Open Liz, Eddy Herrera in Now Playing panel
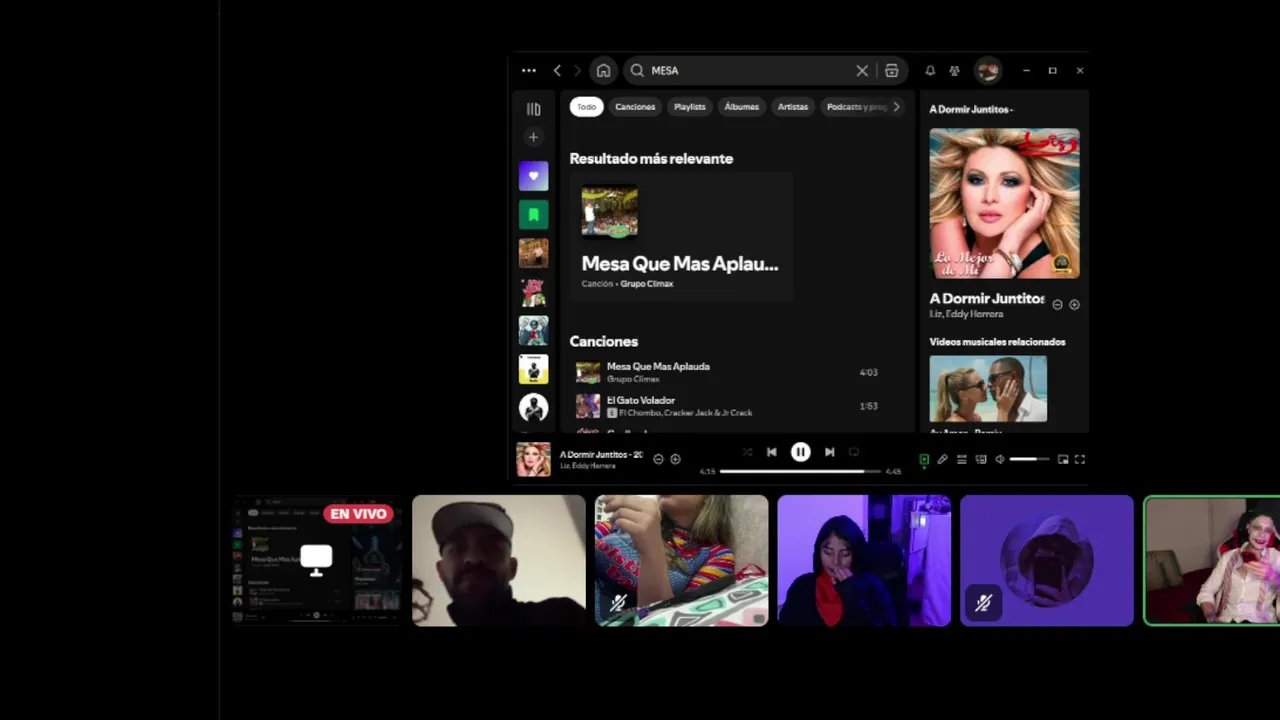This screenshot has width=1280, height=720. (x=966, y=314)
